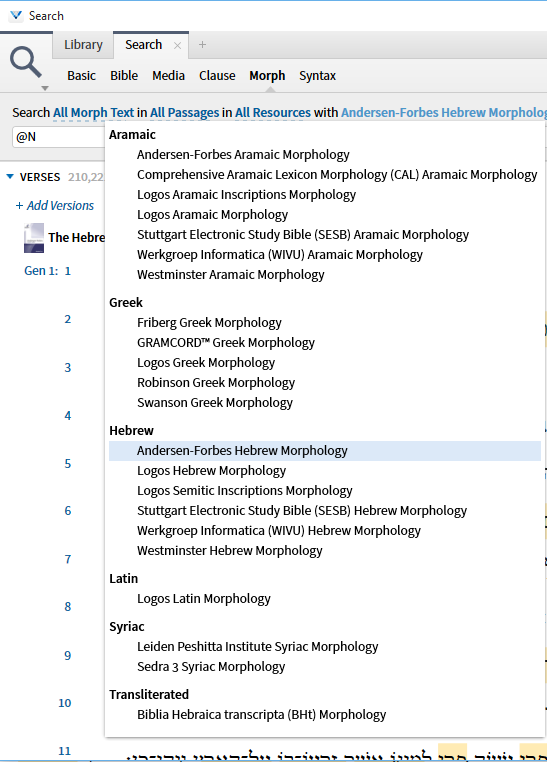This screenshot has width=547, height=762.
Task: Open the All Resources selector
Action: pyautogui.click(x=273, y=113)
